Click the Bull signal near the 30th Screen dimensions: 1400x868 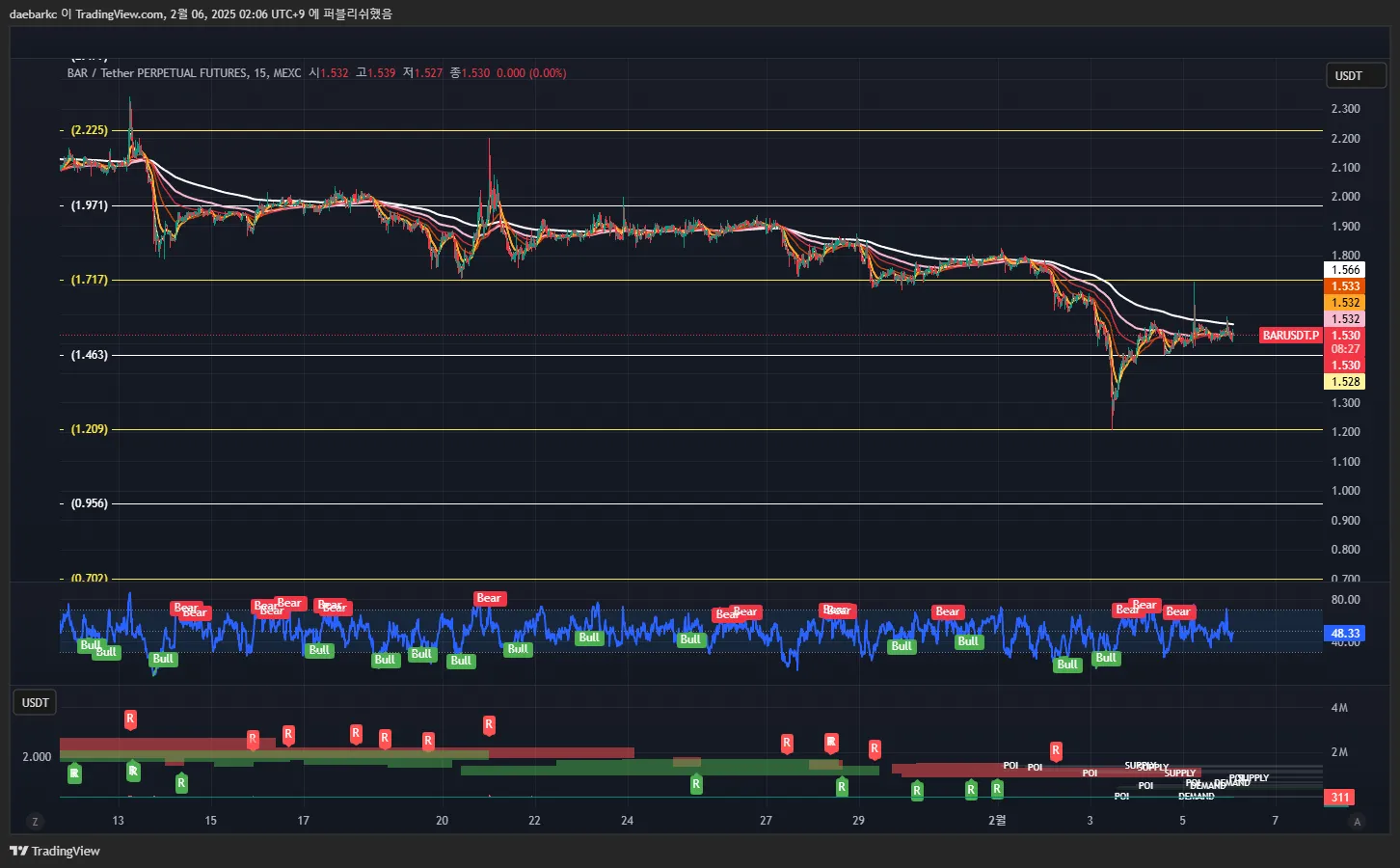coord(902,646)
